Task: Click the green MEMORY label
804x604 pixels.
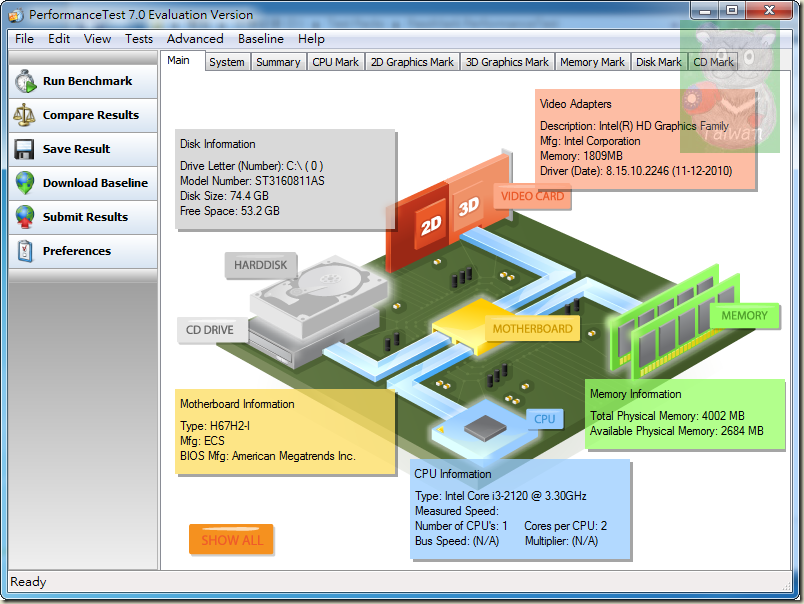Action: click(744, 316)
